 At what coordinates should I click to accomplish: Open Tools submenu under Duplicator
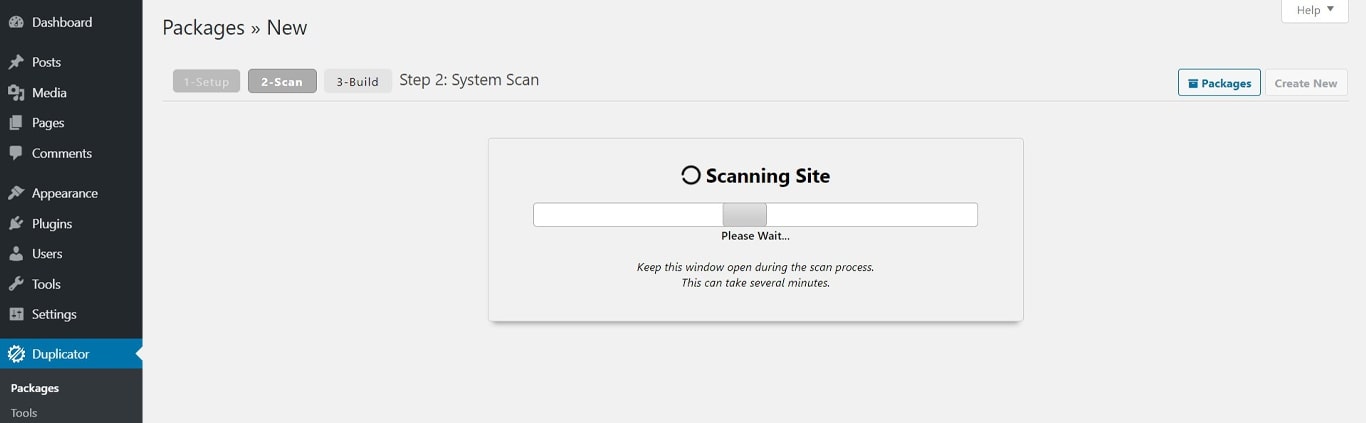click(x=24, y=413)
